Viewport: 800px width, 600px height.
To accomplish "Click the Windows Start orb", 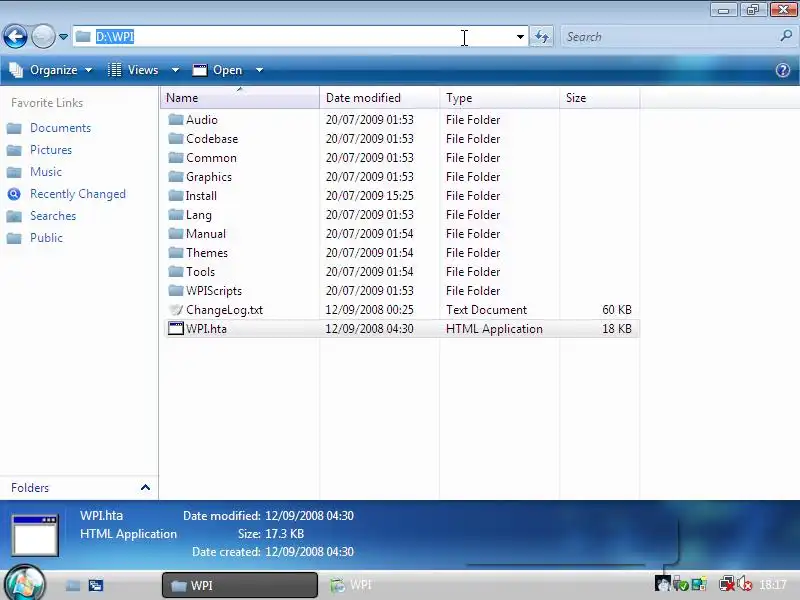I will [24, 584].
